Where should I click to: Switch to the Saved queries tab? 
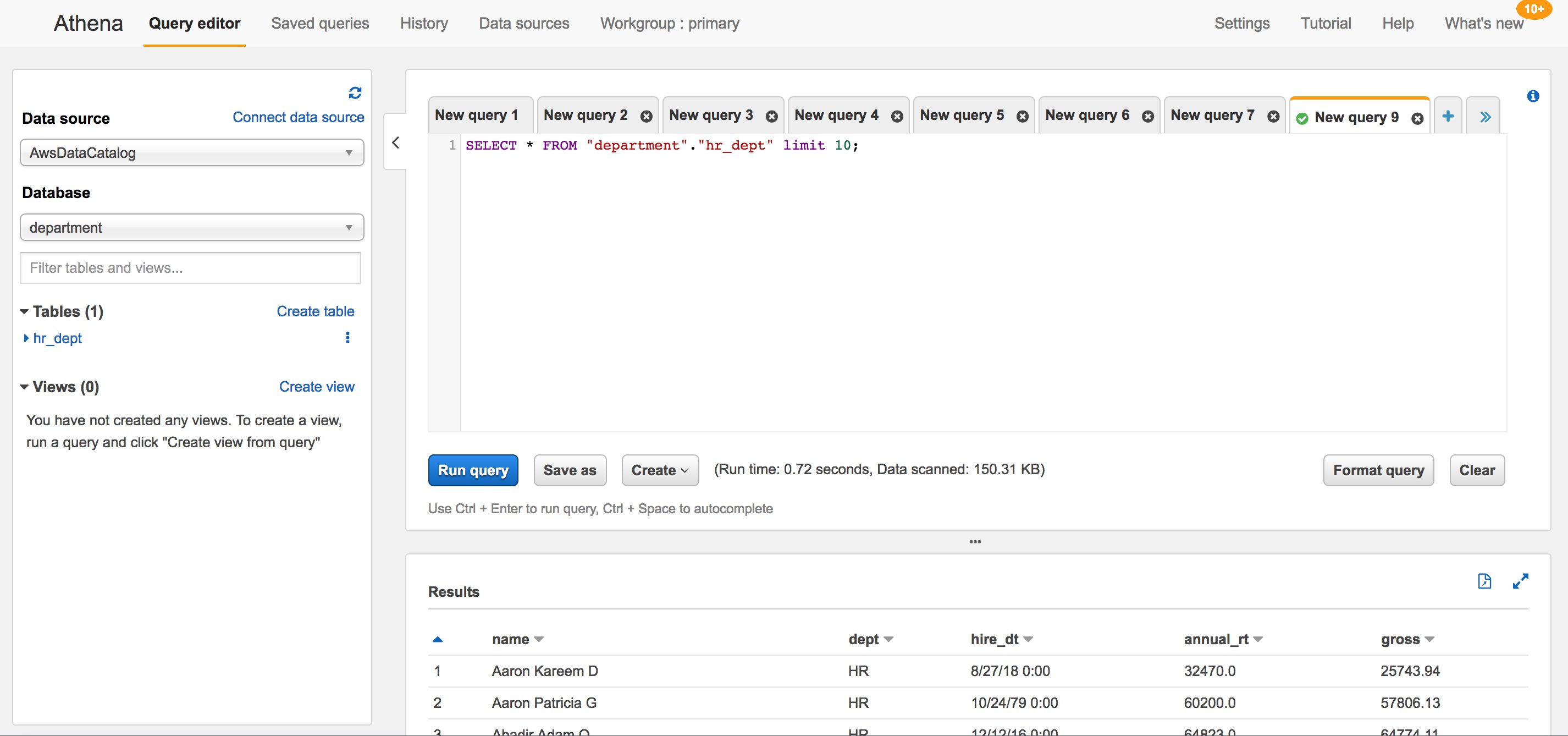320,22
